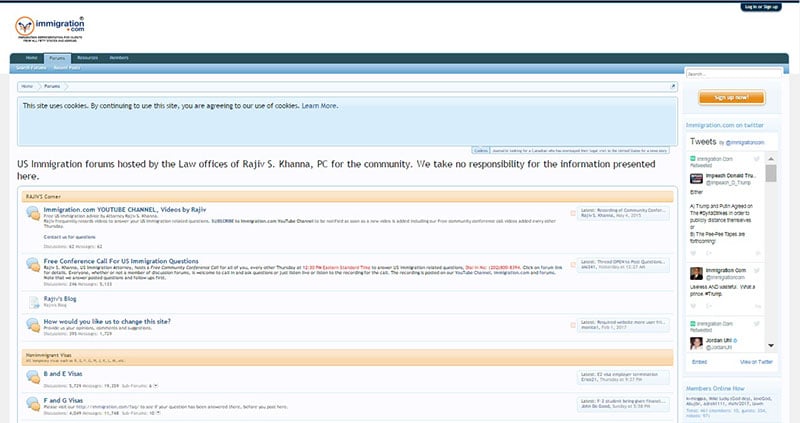The height and width of the screenshot is (423, 800).
Task: Follow the Learn More cookies link
Action: click(x=319, y=106)
